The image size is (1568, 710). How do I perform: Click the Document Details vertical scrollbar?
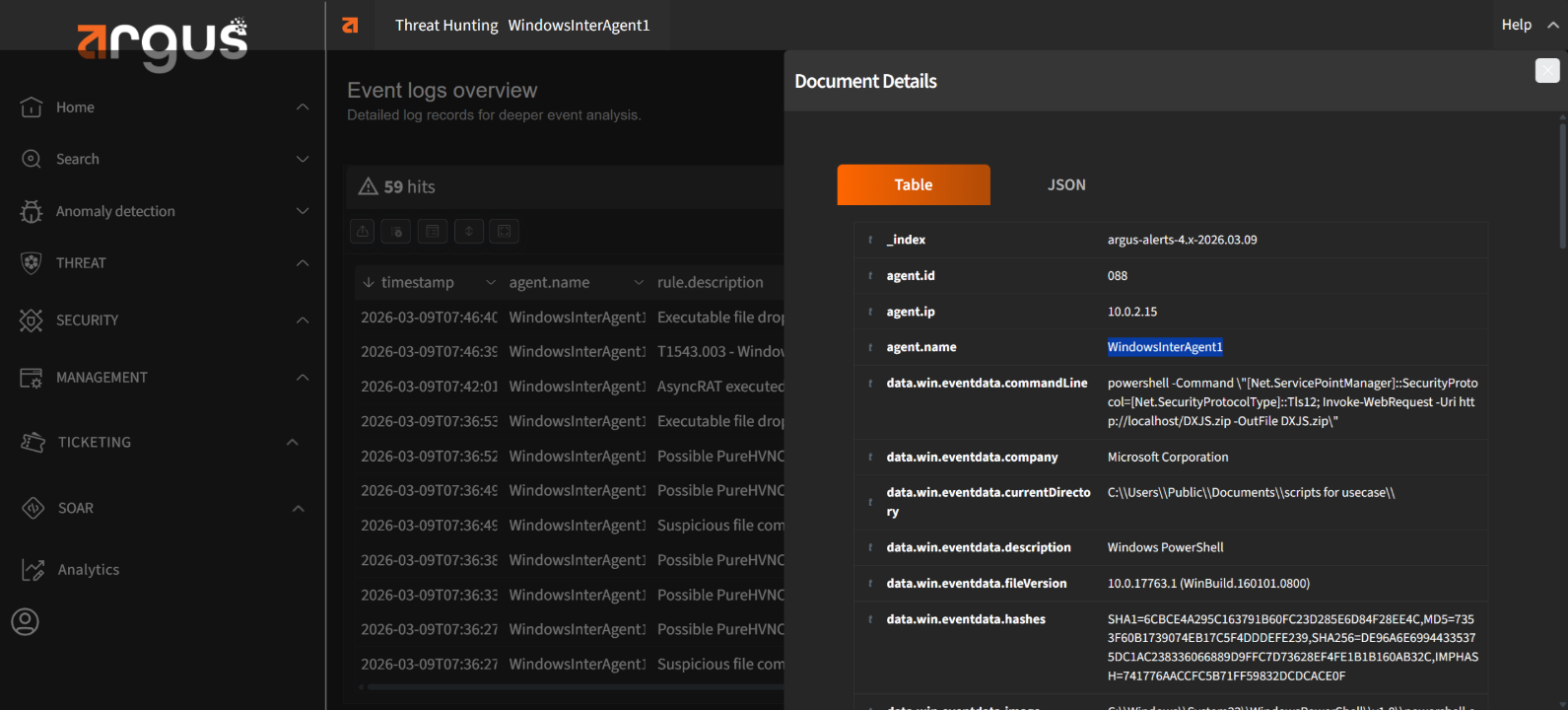pyautogui.click(x=1562, y=185)
